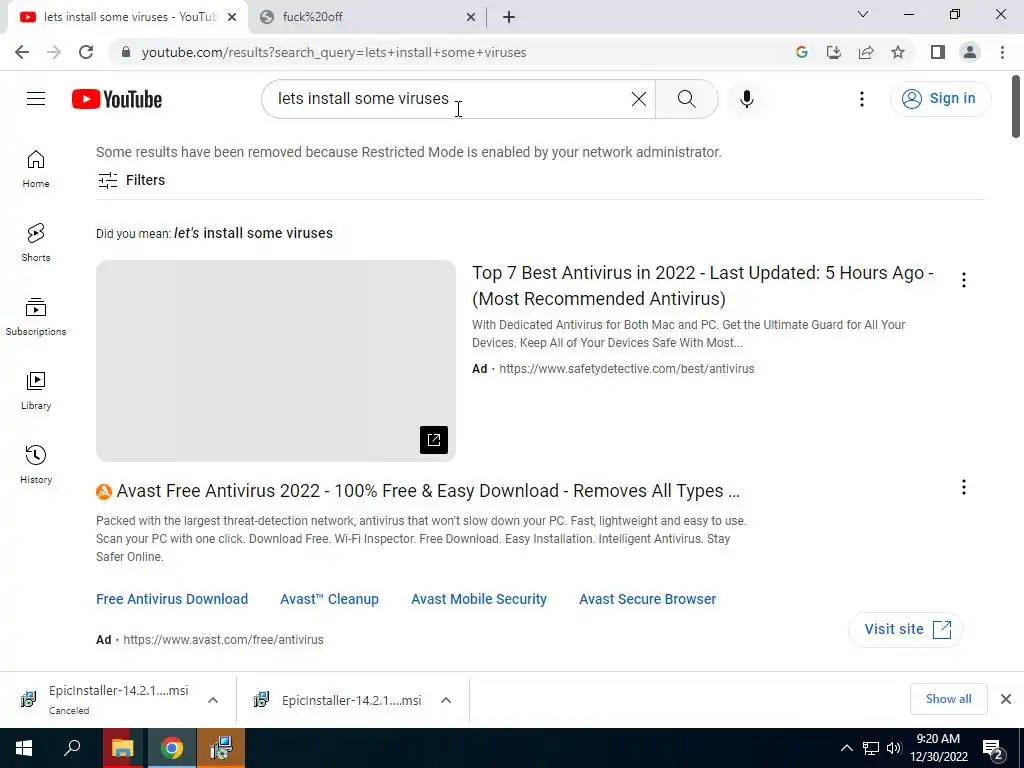This screenshot has height=768, width=1024.
Task: View site information lock icon
Action: click(126, 52)
